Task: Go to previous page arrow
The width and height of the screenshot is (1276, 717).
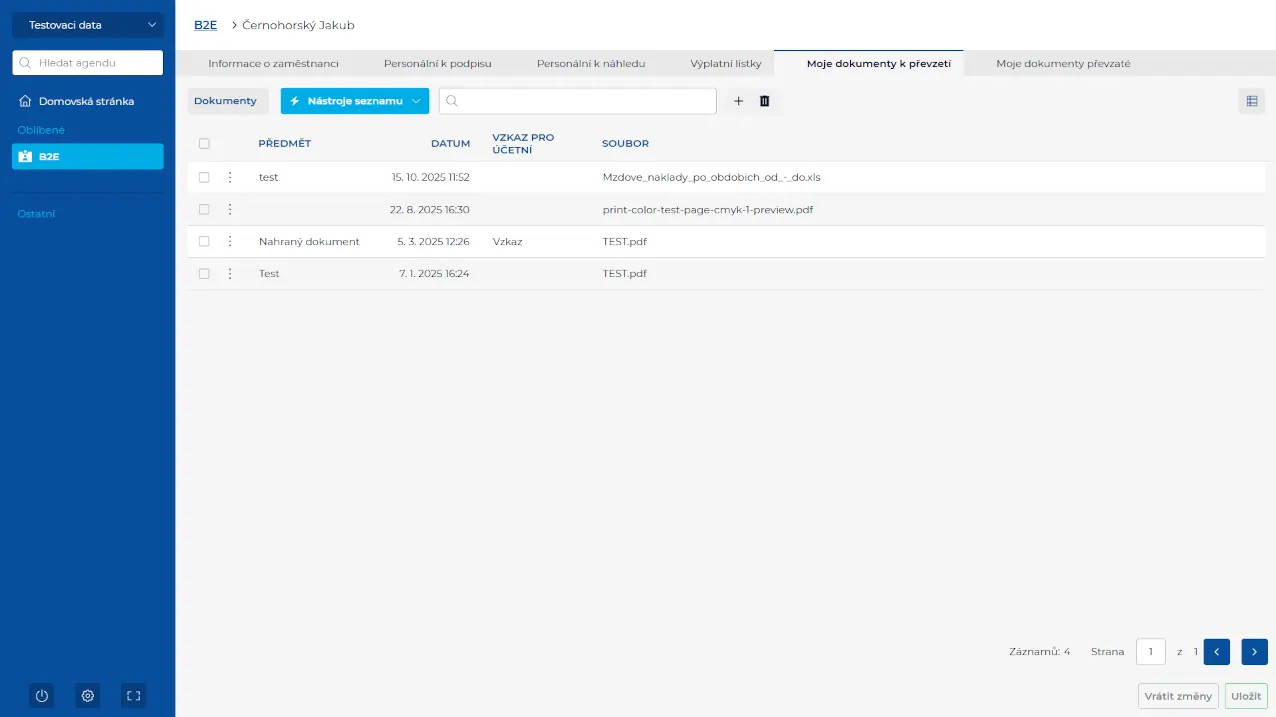Action: [1216, 652]
